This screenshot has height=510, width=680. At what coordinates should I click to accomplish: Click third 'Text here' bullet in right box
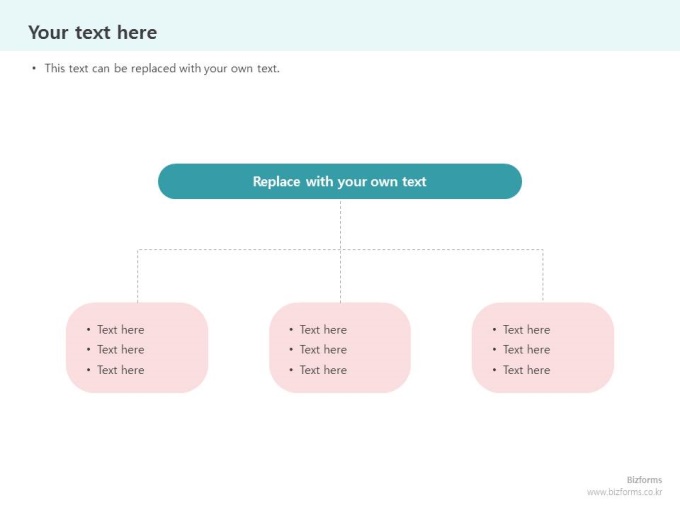(x=526, y=370)
